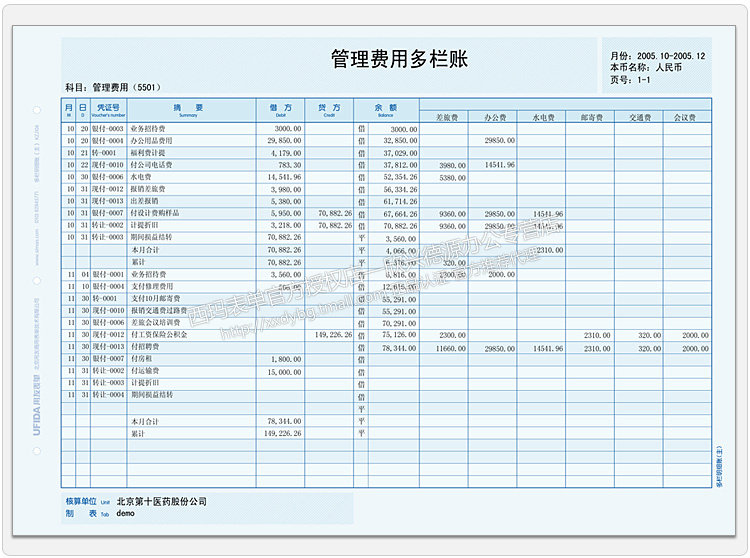The width and height of the screenshot is (750, 558).
Task: Click the 借方 column header
Action: click(281, 109)
